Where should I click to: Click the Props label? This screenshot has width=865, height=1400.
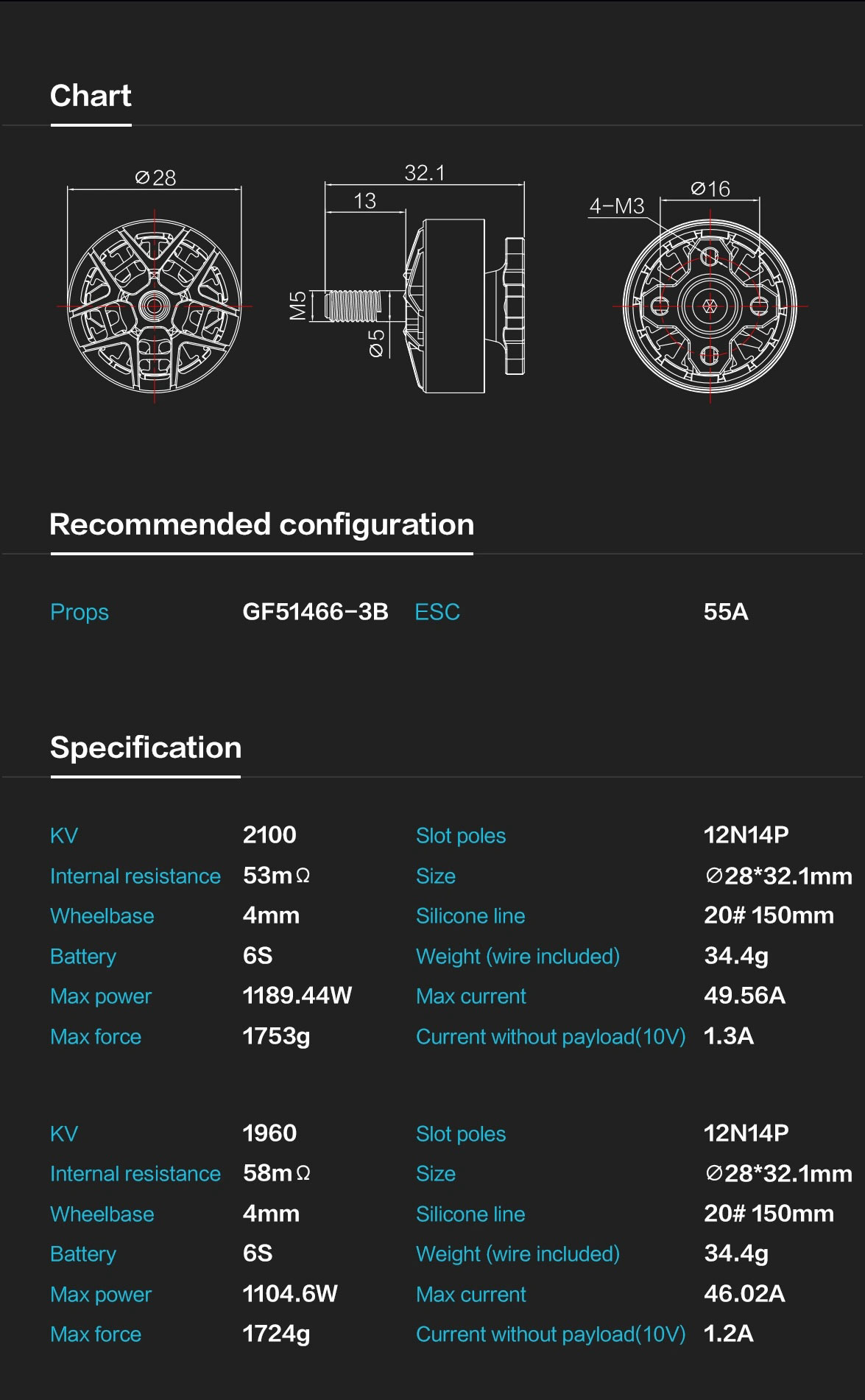point(80,612)
